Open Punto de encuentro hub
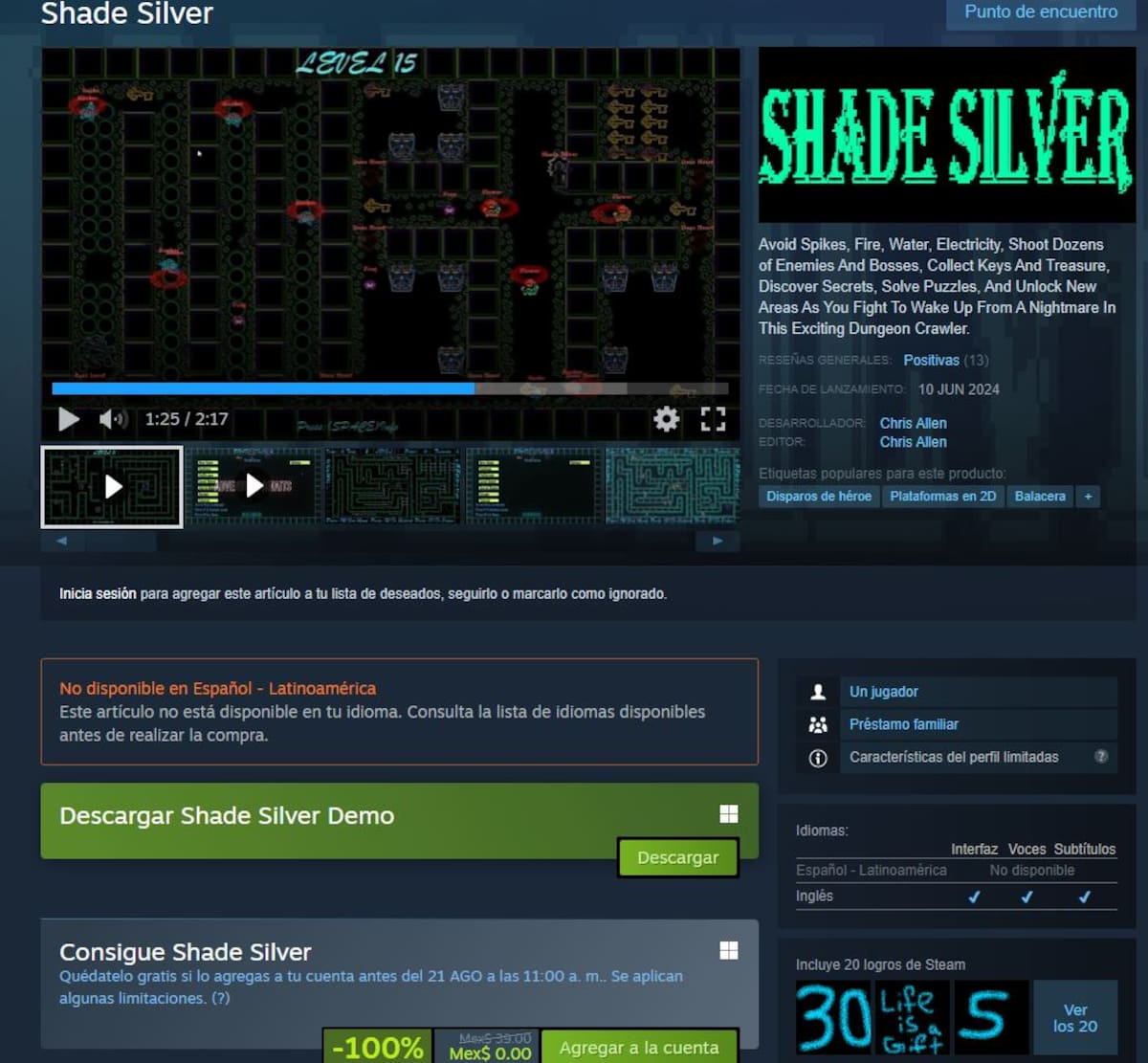 pos(1041,12)
